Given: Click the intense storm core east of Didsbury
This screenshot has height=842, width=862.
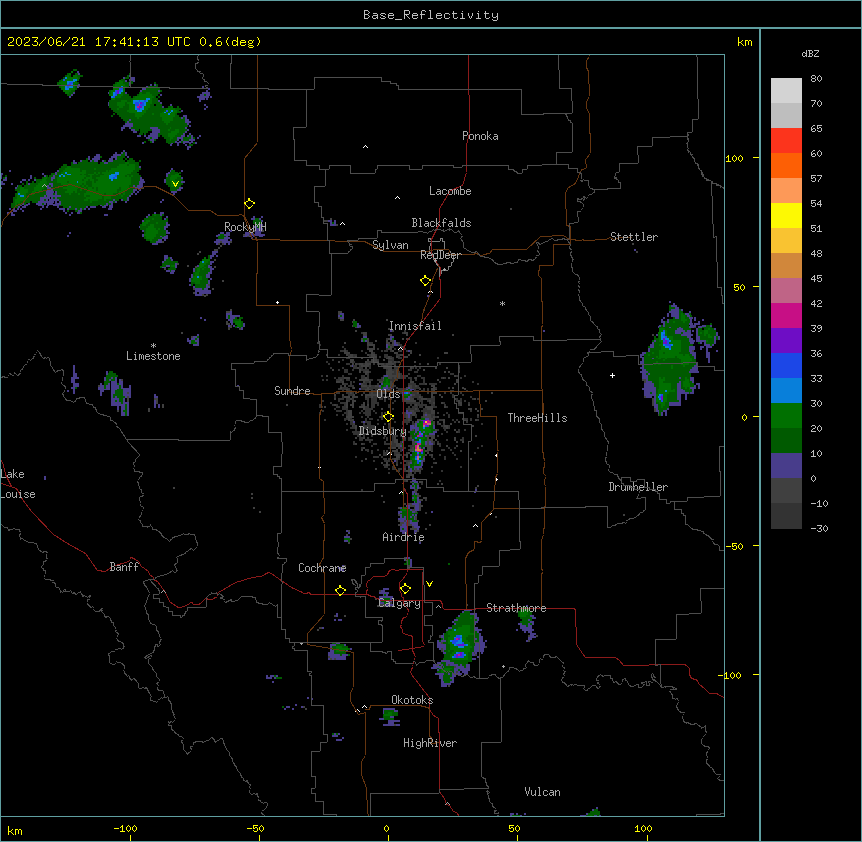Looking at the screenshot, I should coord(420,443).
